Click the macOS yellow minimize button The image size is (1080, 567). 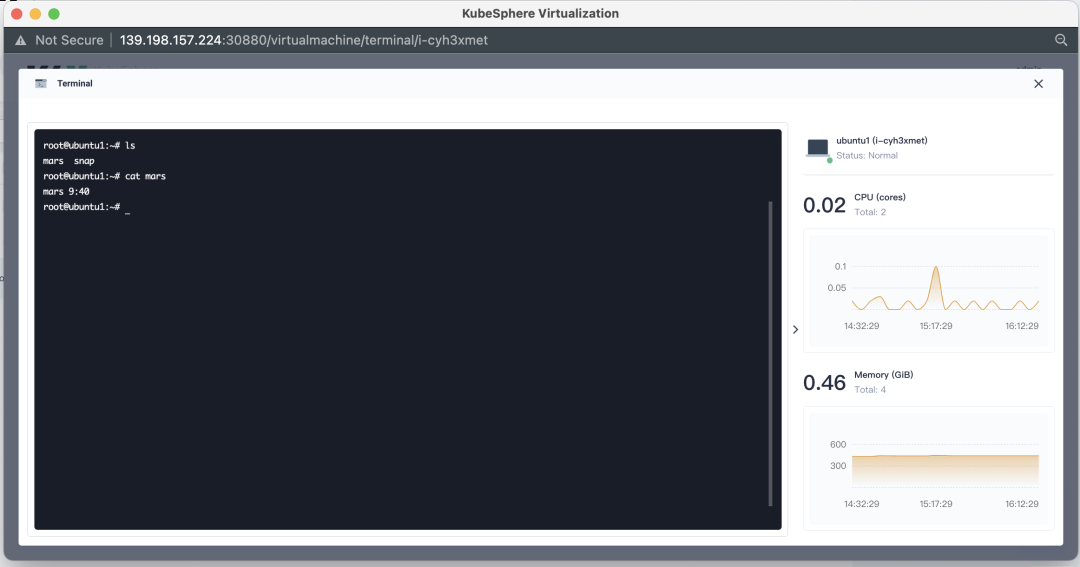coord(35,14)
